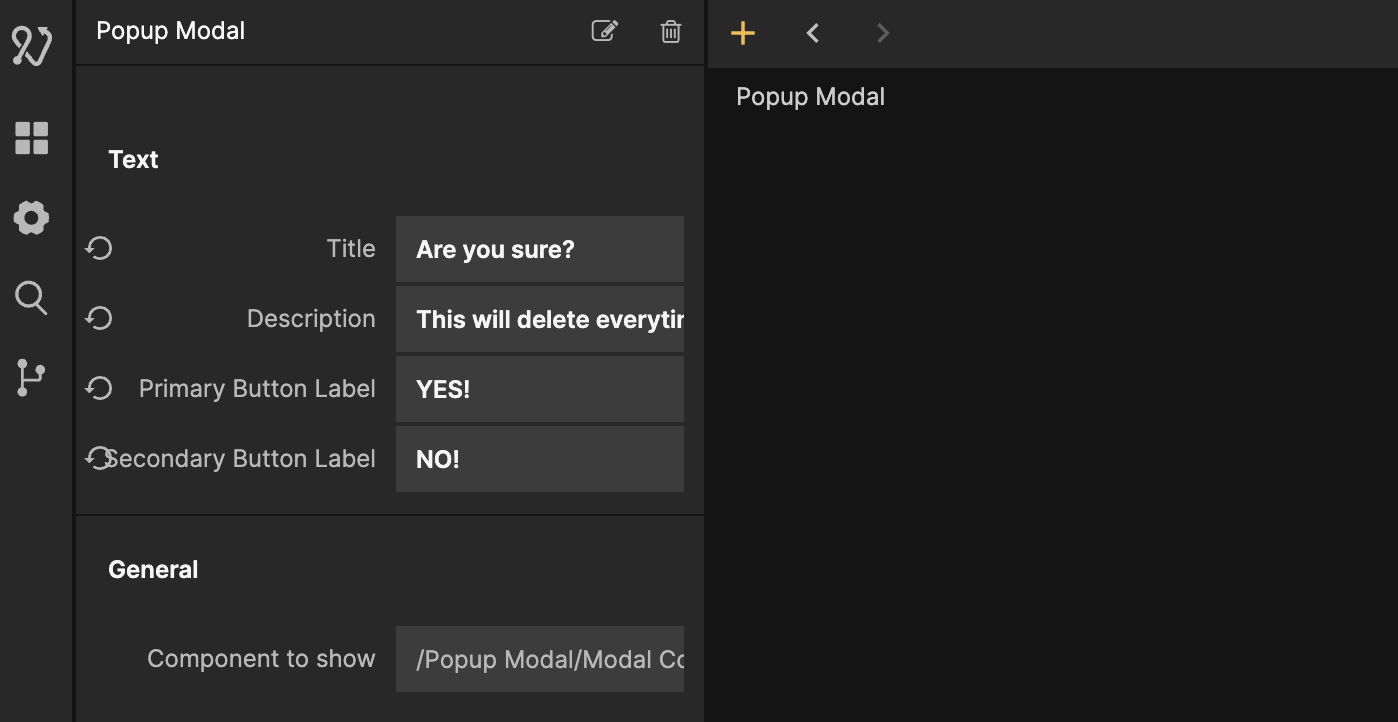Open the search panel
1398x722 pixels.
click(x=32, y=298)
